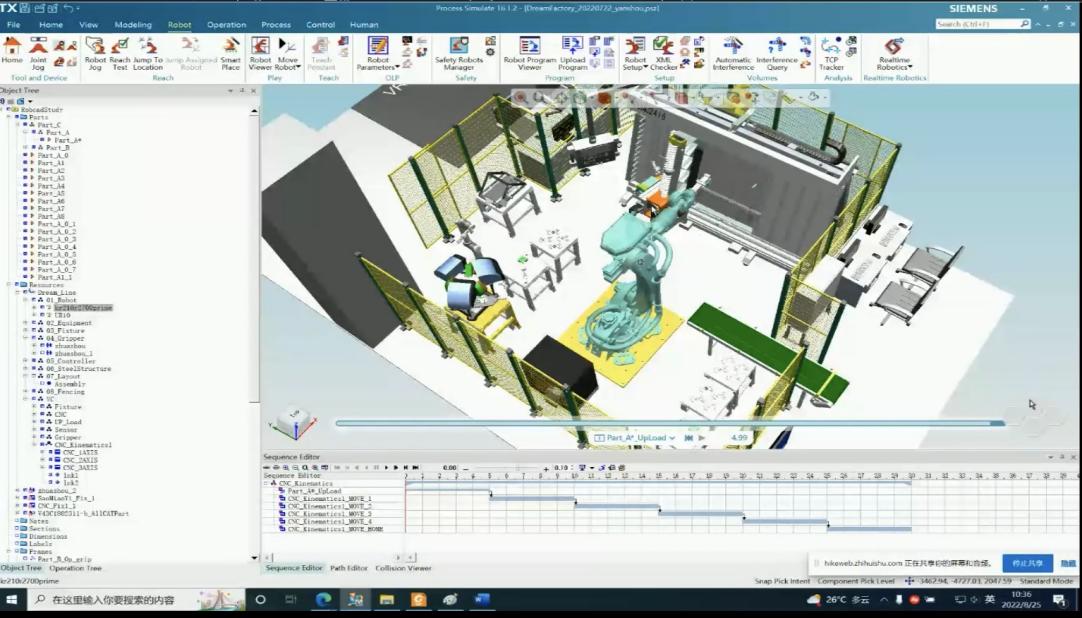The image size is (1082, 618).
Task: Click the ribbon Search input field
Action: (x=977, y=24)
